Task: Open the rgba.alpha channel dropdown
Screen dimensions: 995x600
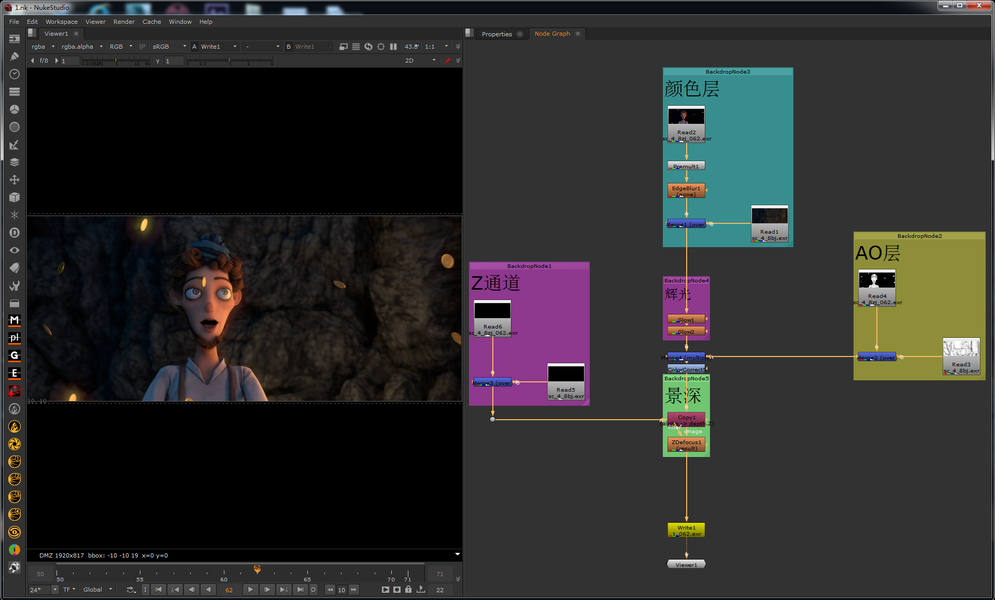Action: [82, 46]
